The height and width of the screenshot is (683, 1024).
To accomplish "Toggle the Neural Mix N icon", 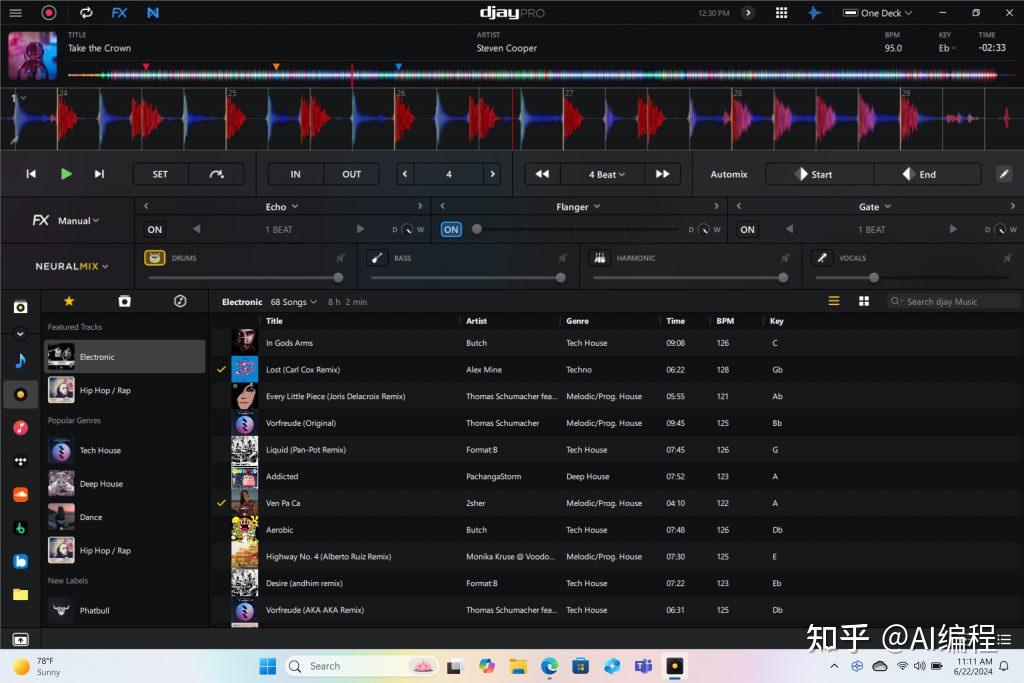I will 153,12.
